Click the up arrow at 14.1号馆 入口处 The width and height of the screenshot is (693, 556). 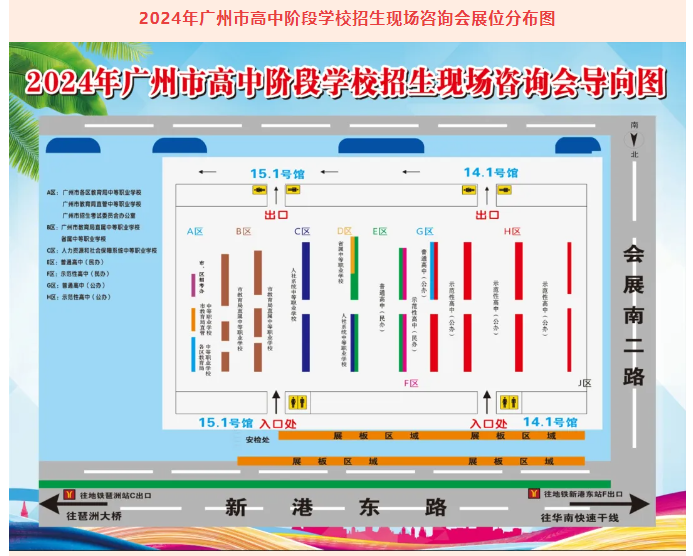tap(487, 401)
